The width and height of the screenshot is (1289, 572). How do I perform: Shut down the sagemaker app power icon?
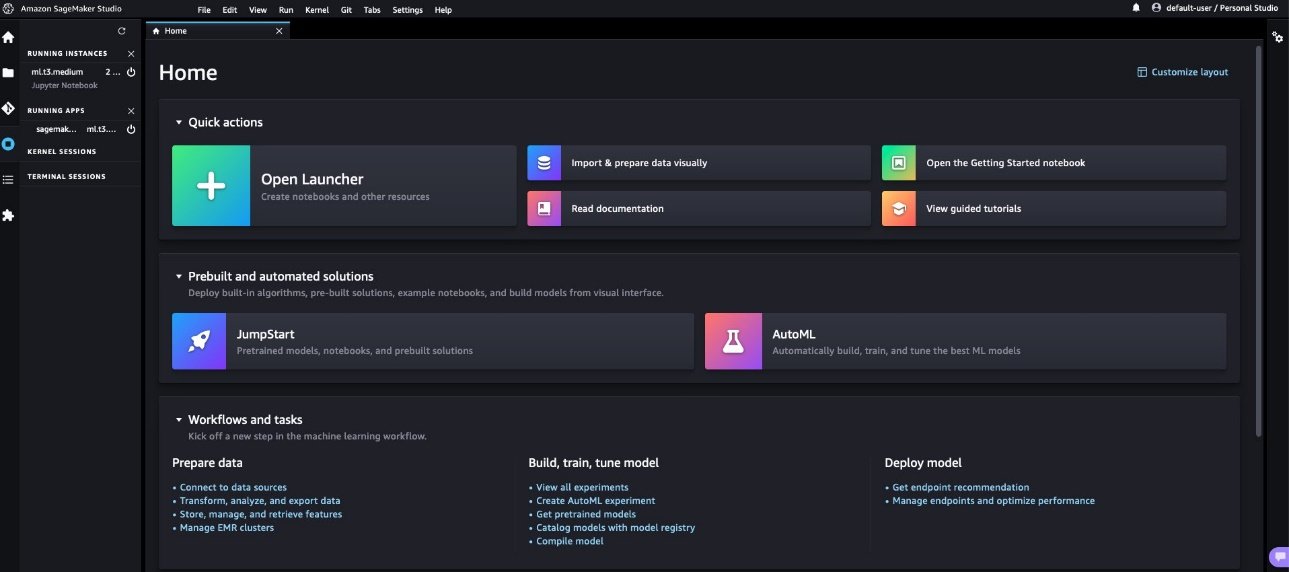point(131,129)
